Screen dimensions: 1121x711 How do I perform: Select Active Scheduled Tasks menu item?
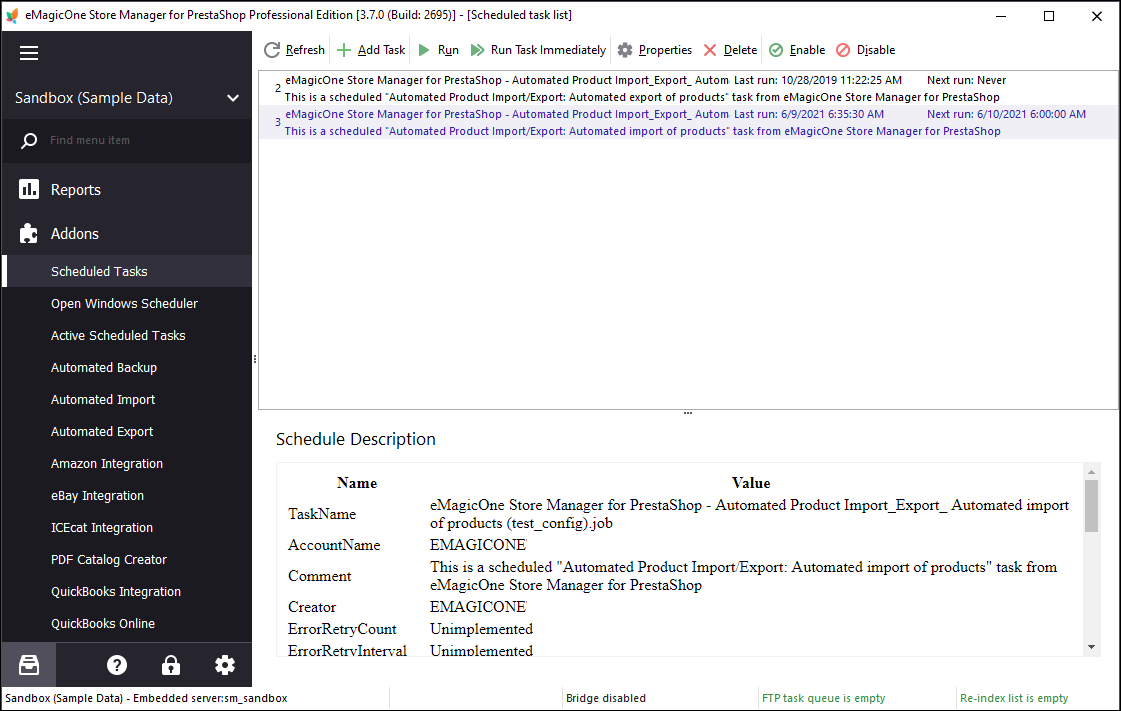(x=127, y=336)
